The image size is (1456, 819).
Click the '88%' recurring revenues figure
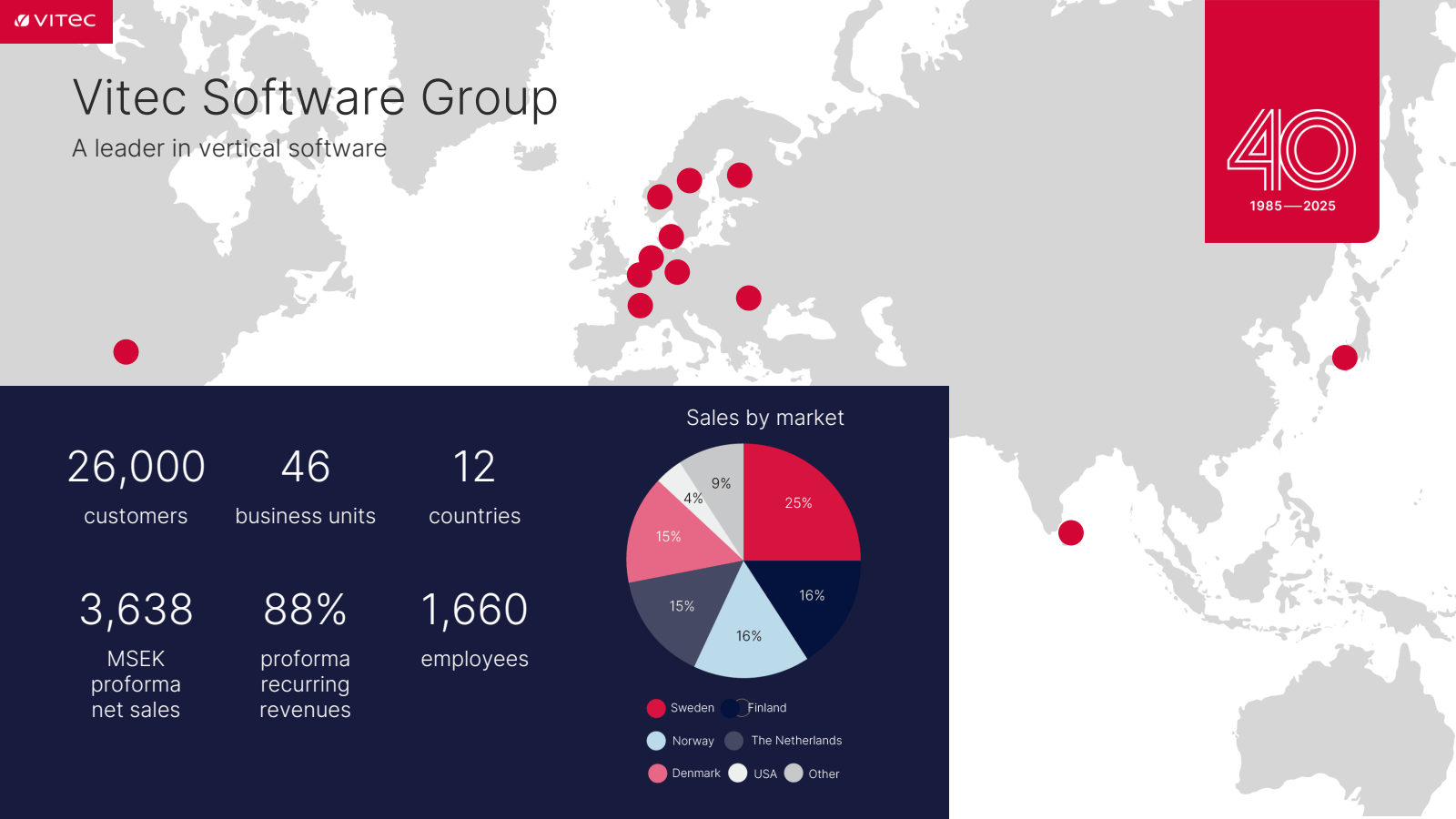point(305,610)
